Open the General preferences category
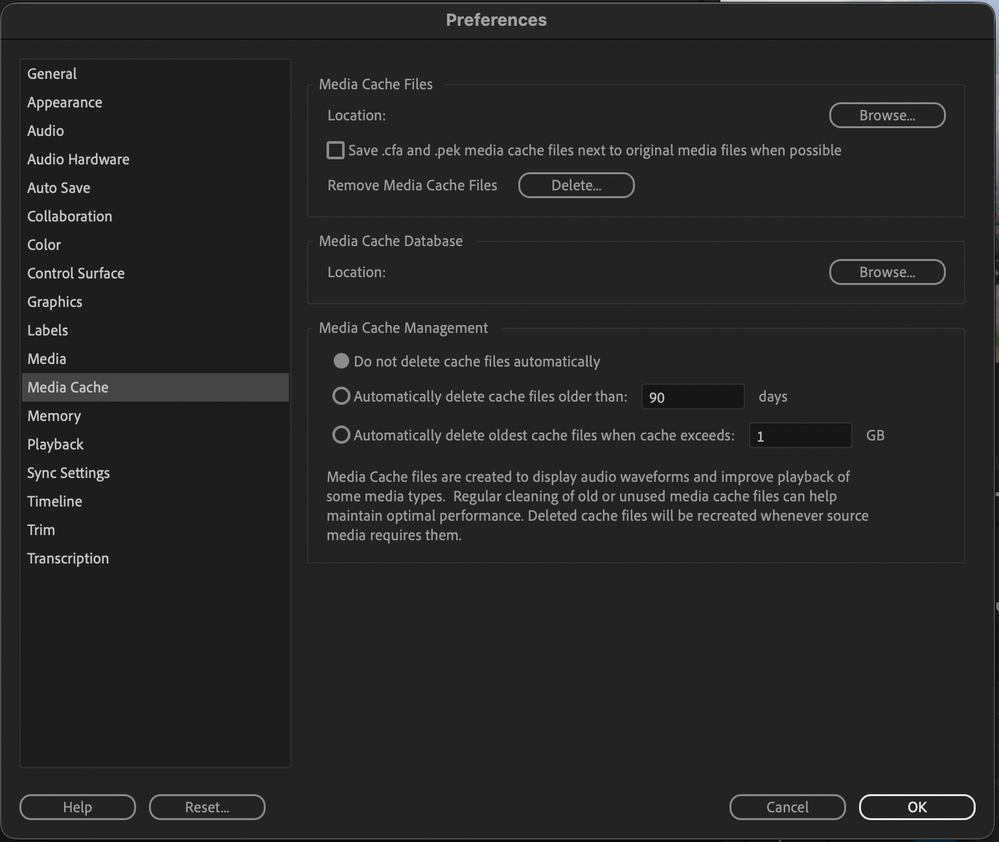Screen dimensions: 999x842 [52, 74]
